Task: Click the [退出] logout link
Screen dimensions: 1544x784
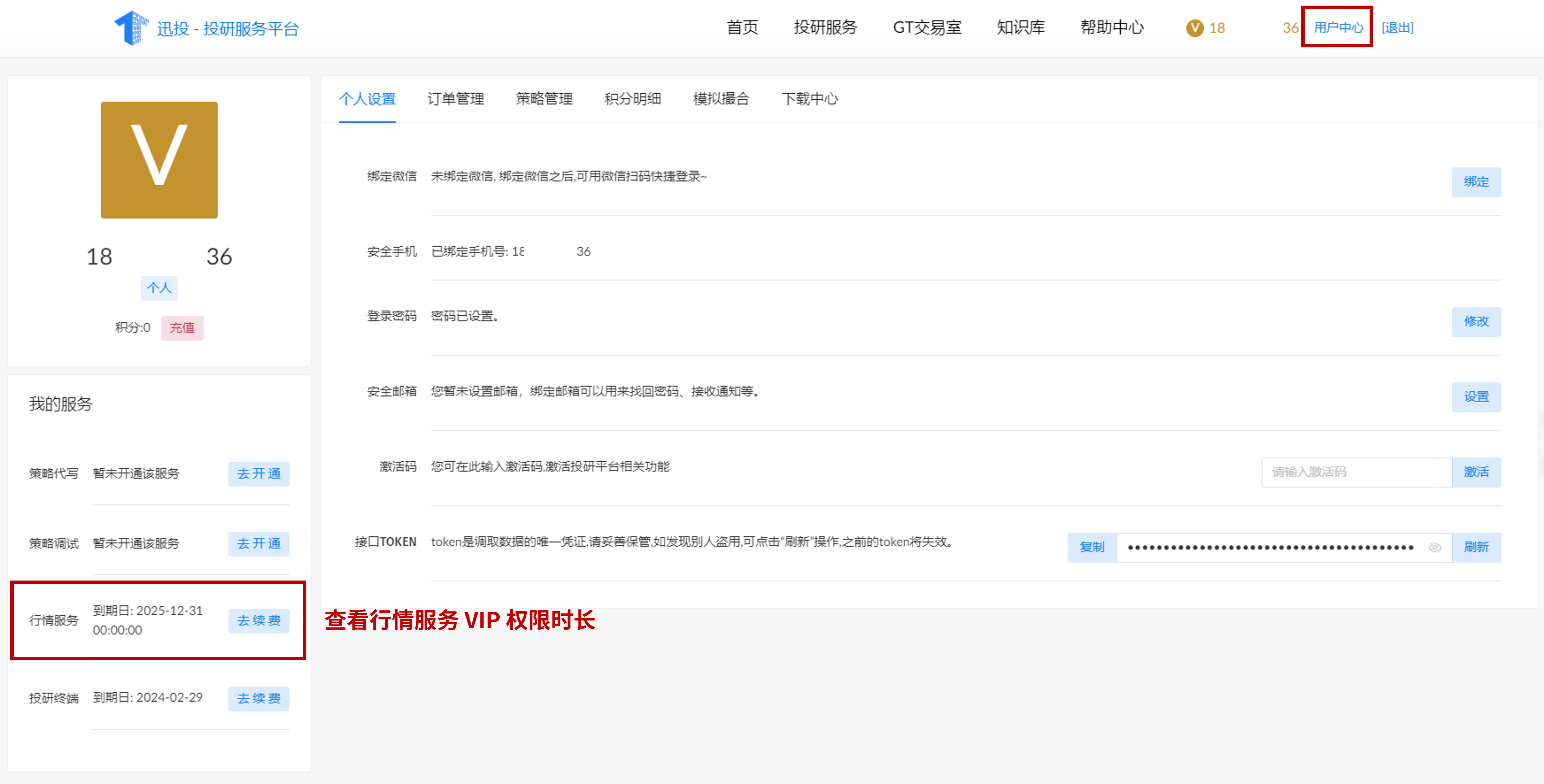Action: click(x=1397, y=28)
